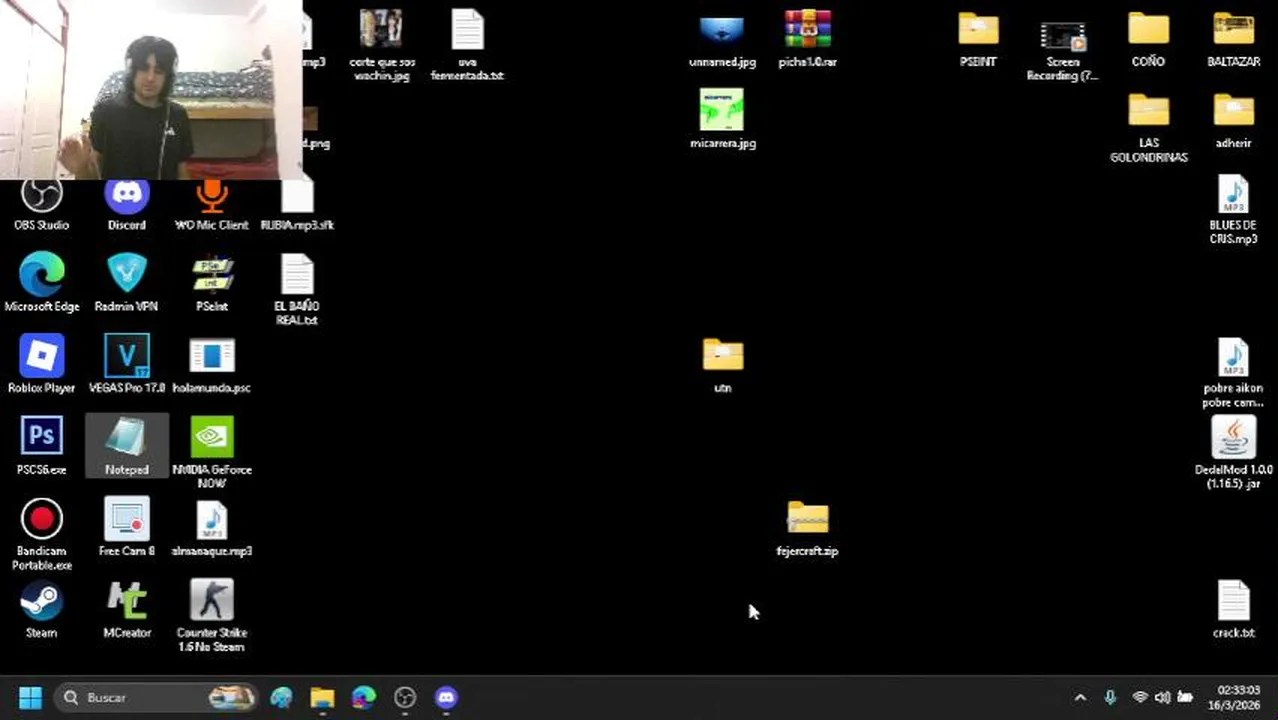Select the almanaque.mp3 file
1278x720 pixels.
(x=211, y=528)
